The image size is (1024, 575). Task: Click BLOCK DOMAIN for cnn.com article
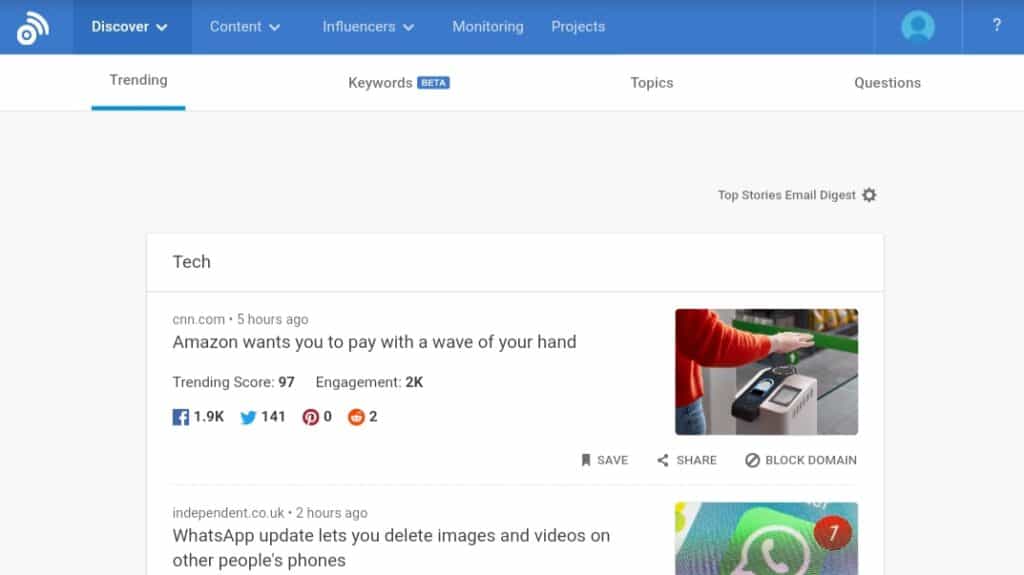coord(801,460)
